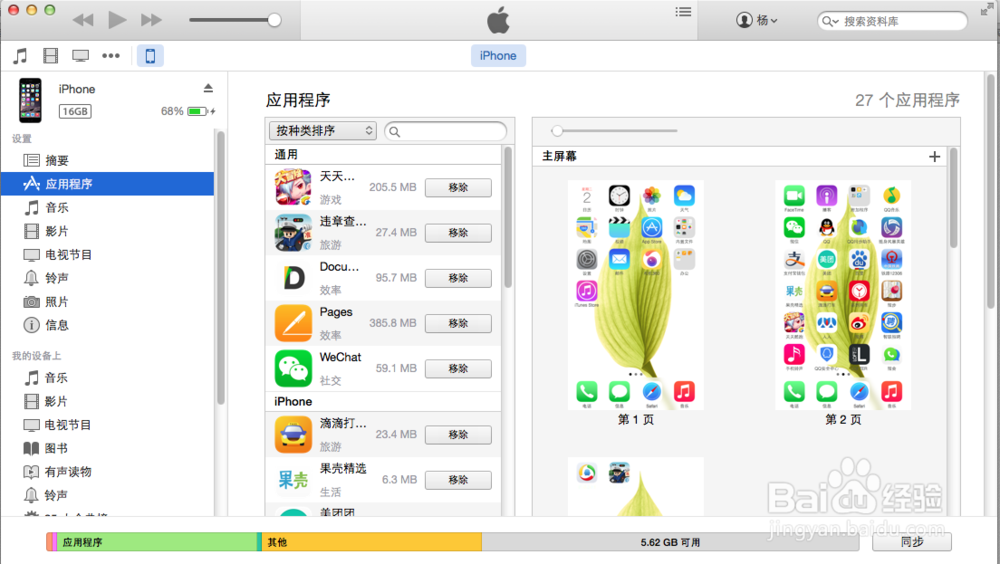Click the app list scrollbar
Screen dimensions: 1000x564
pos(508,217)
